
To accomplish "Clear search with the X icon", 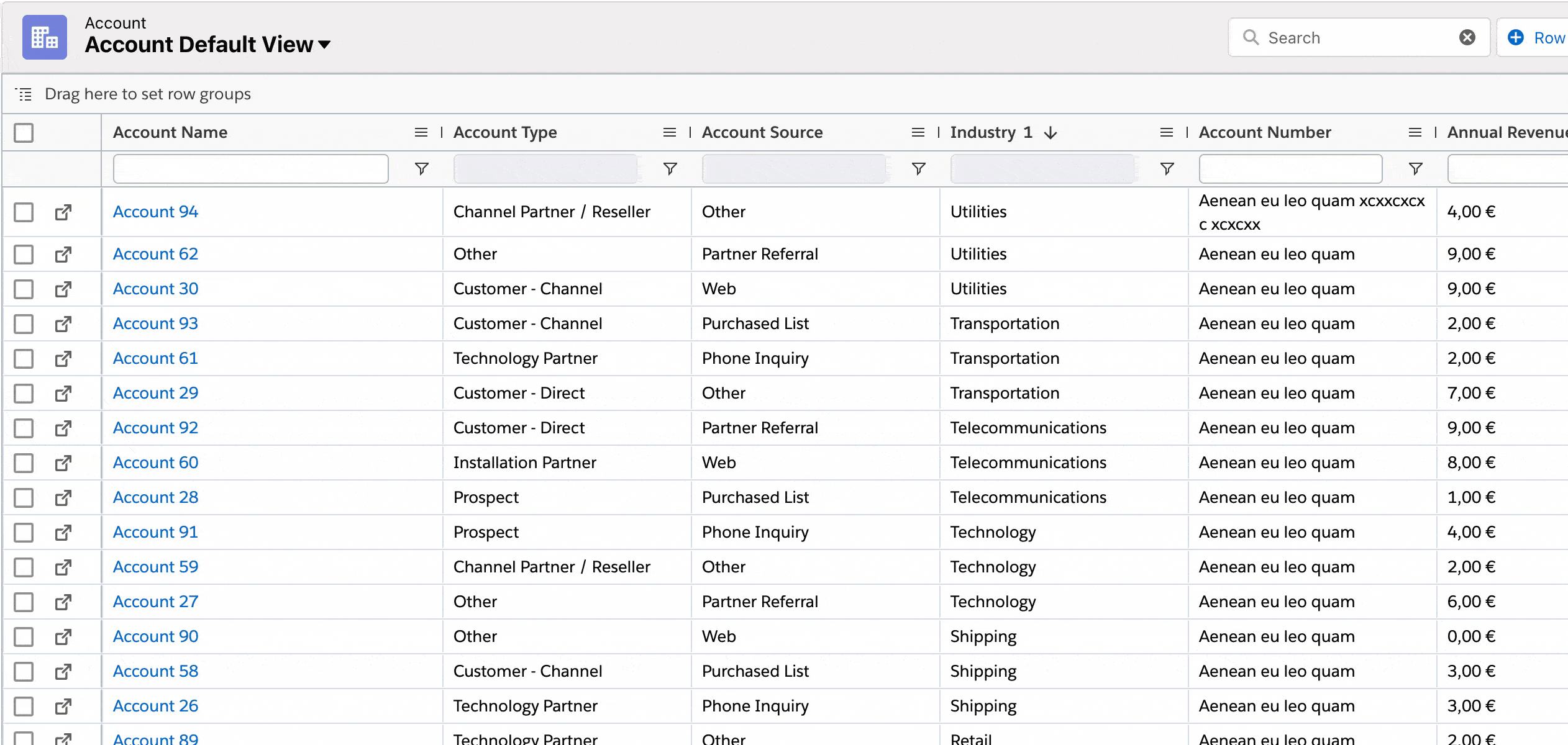I will click(1467, 38).
